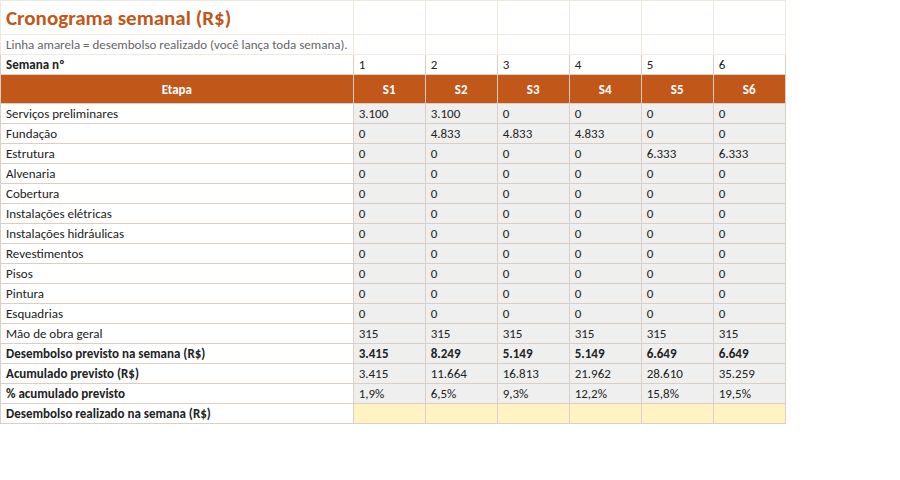Screen dimensions: 900x480
Task: Select Fundação S4 value 4.833
Action: point(605,134)
